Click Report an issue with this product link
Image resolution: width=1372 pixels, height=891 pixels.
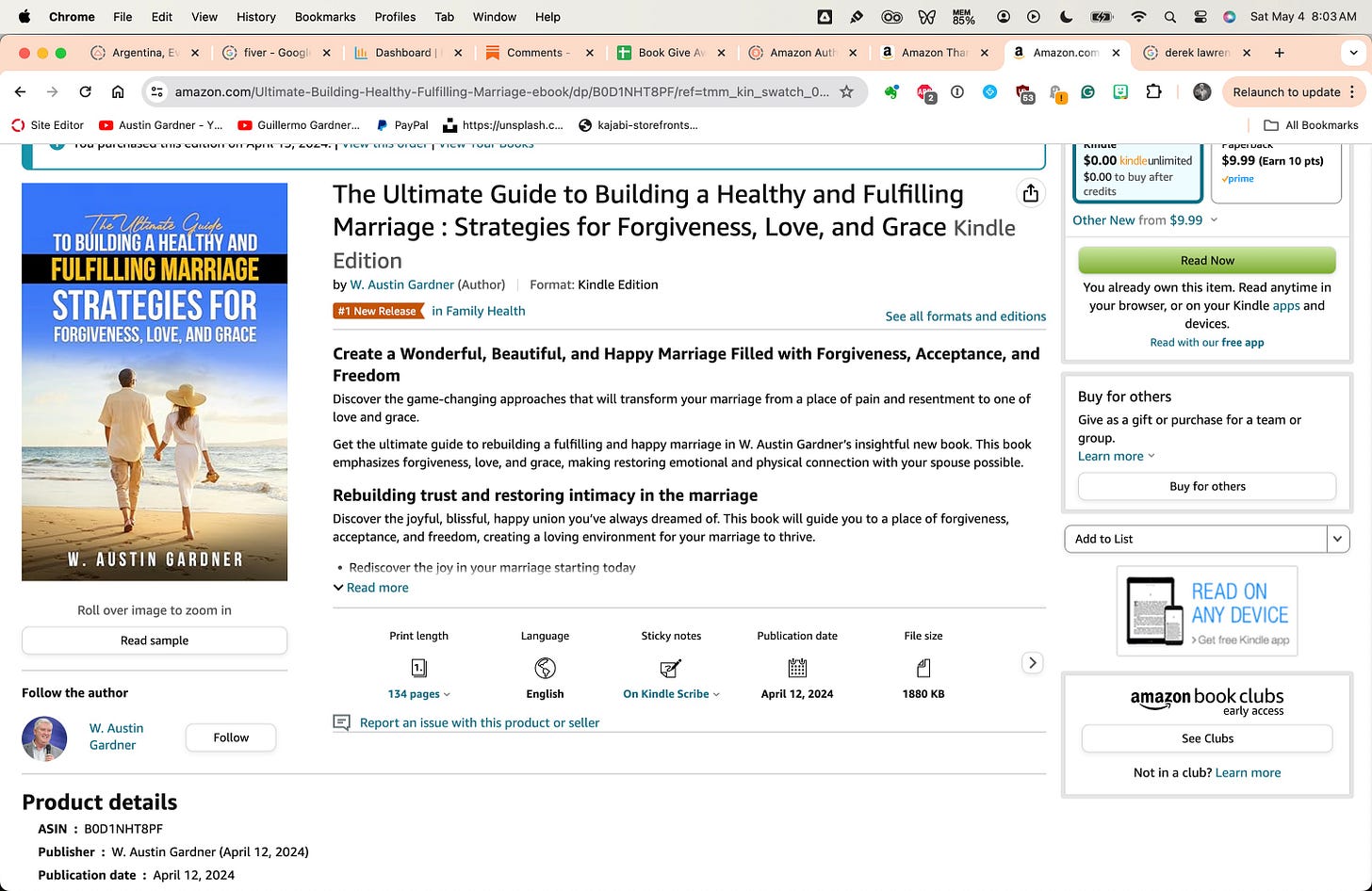coord(480,722)
